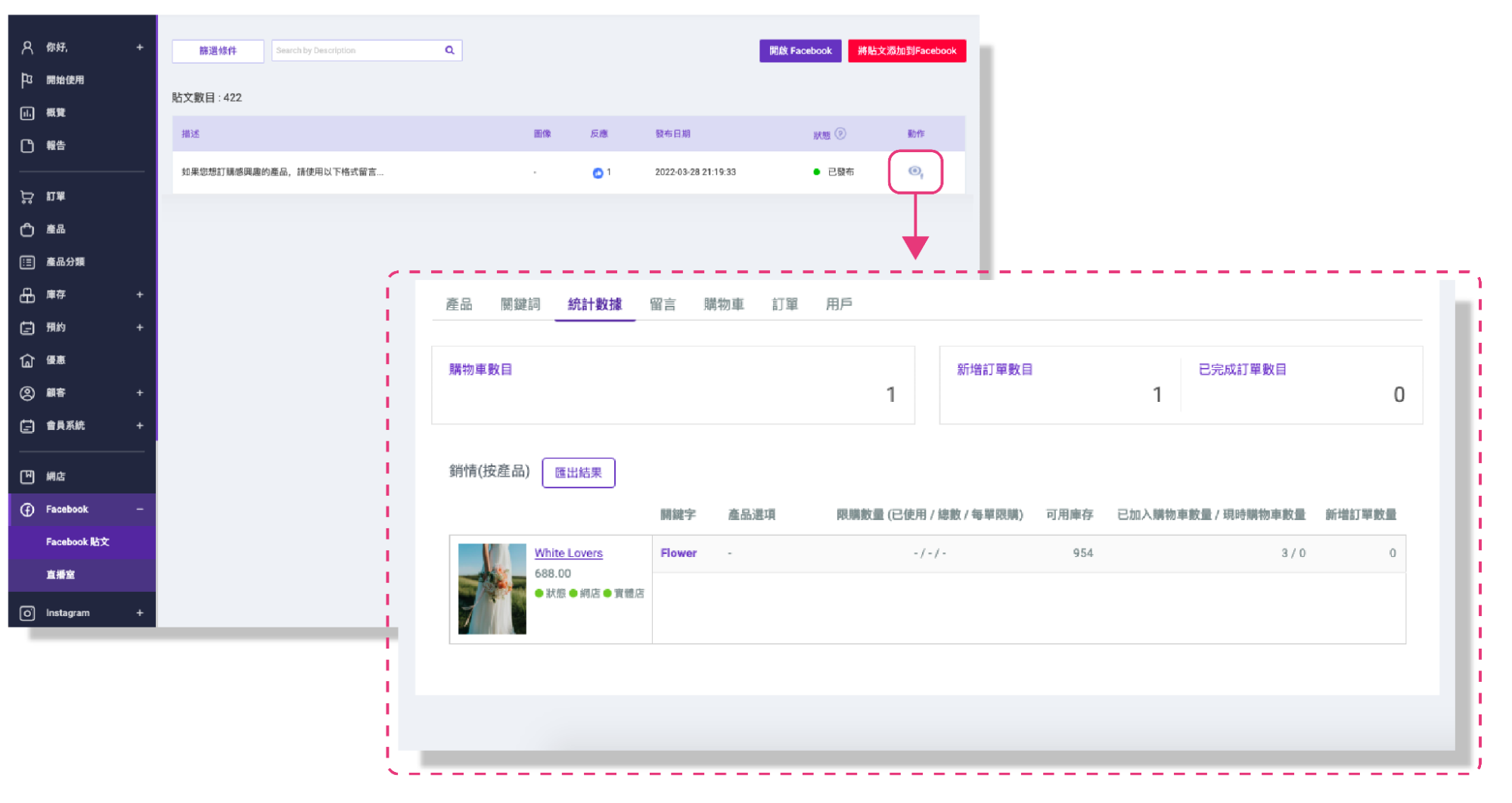
Task: Click the 匯出結果 export button
Action: [579, 473]
